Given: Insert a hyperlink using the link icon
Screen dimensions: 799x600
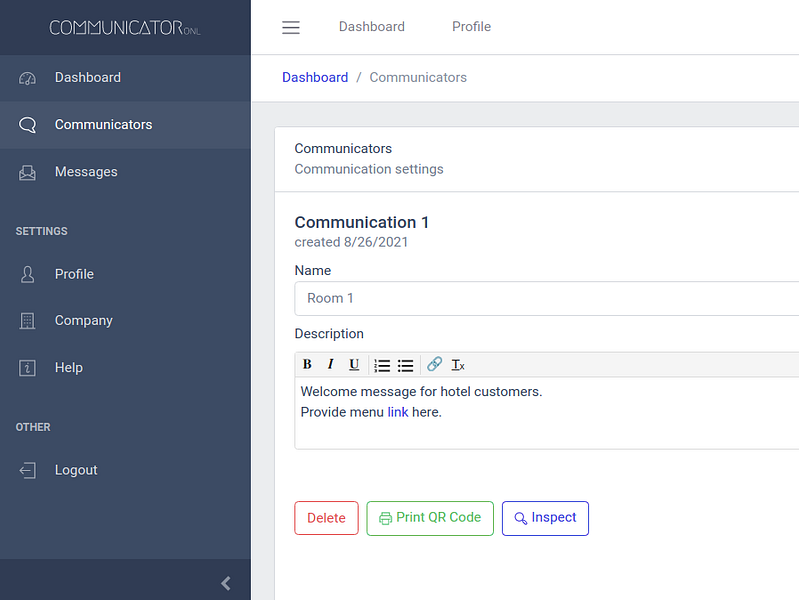Looking at the screenshot, I should (x=434, y=364).
